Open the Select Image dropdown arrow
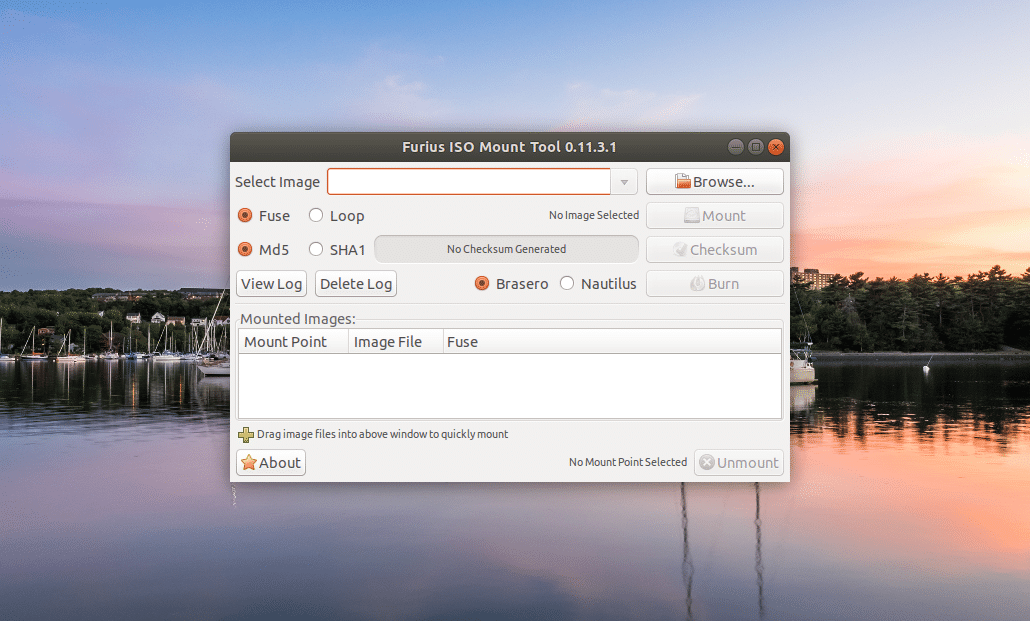 click(623, 181)
